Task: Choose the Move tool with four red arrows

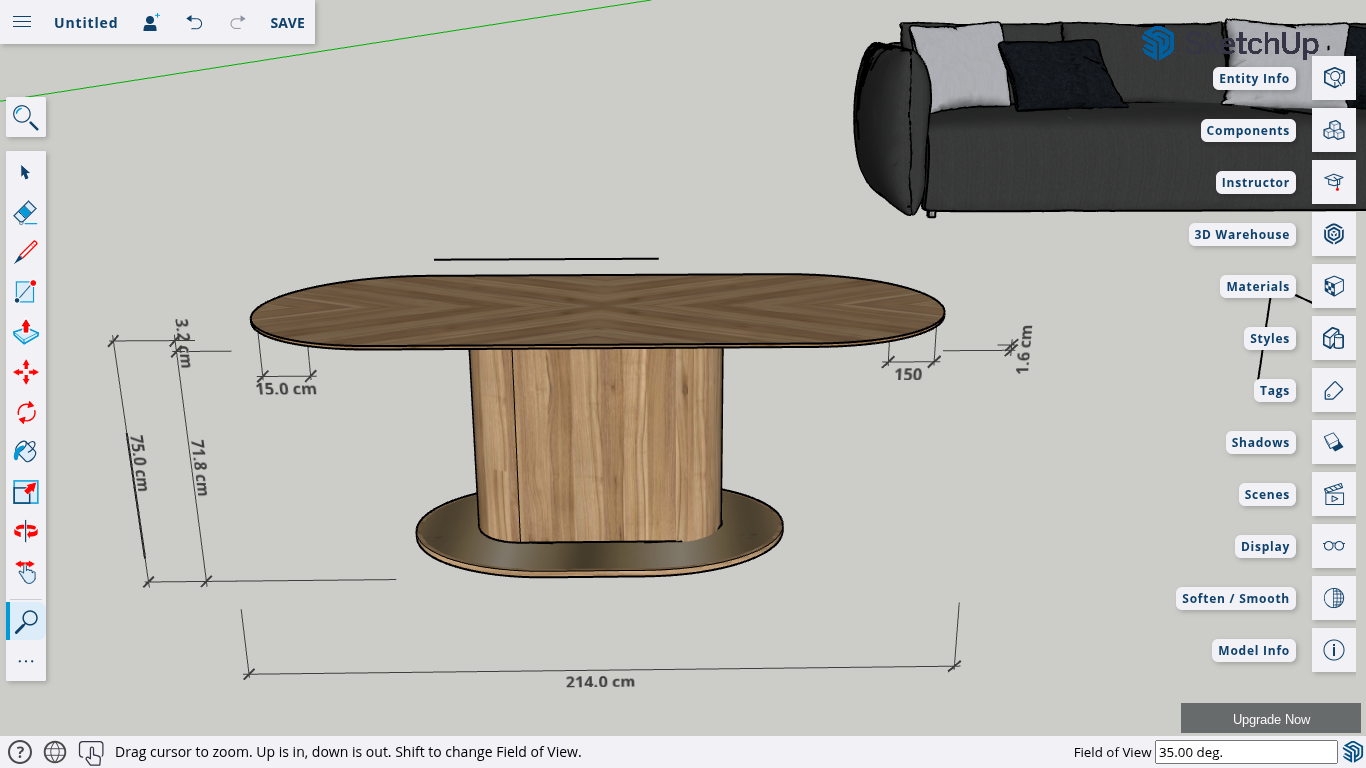Action: [x=26, y=372]
